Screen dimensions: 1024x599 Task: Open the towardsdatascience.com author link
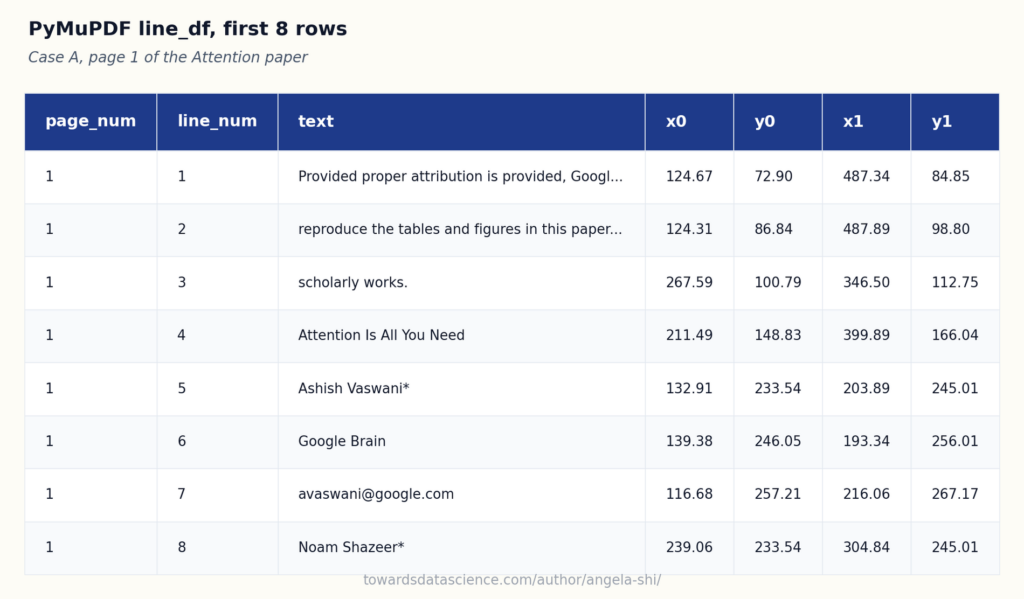point(512,580)
